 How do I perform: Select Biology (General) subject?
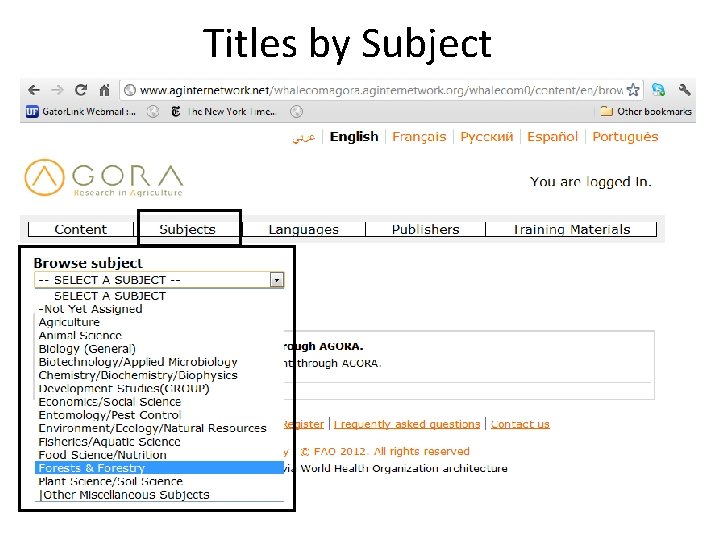tap(159, 349)
